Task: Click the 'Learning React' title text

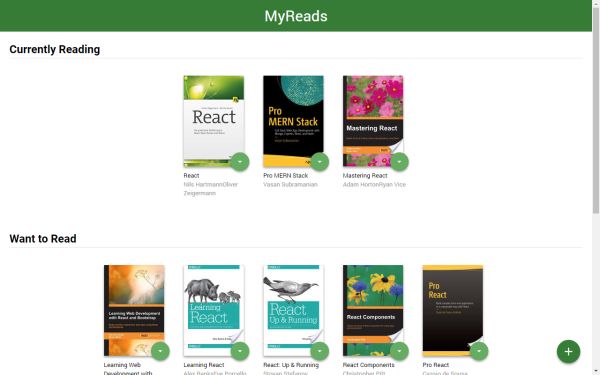Action: 204,365
